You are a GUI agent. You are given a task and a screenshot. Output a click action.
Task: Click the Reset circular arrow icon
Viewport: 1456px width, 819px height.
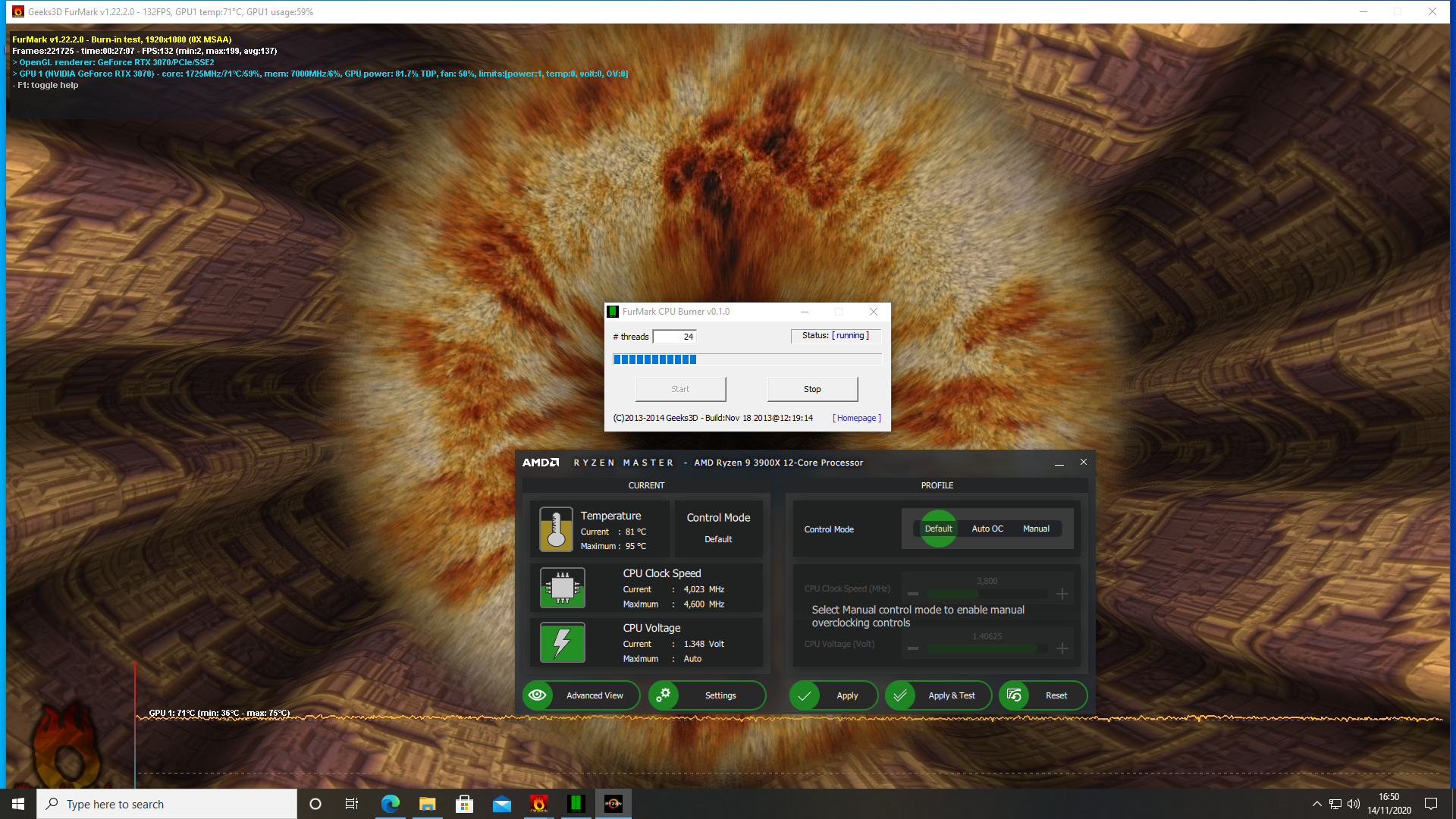(x=1013, y=695)
